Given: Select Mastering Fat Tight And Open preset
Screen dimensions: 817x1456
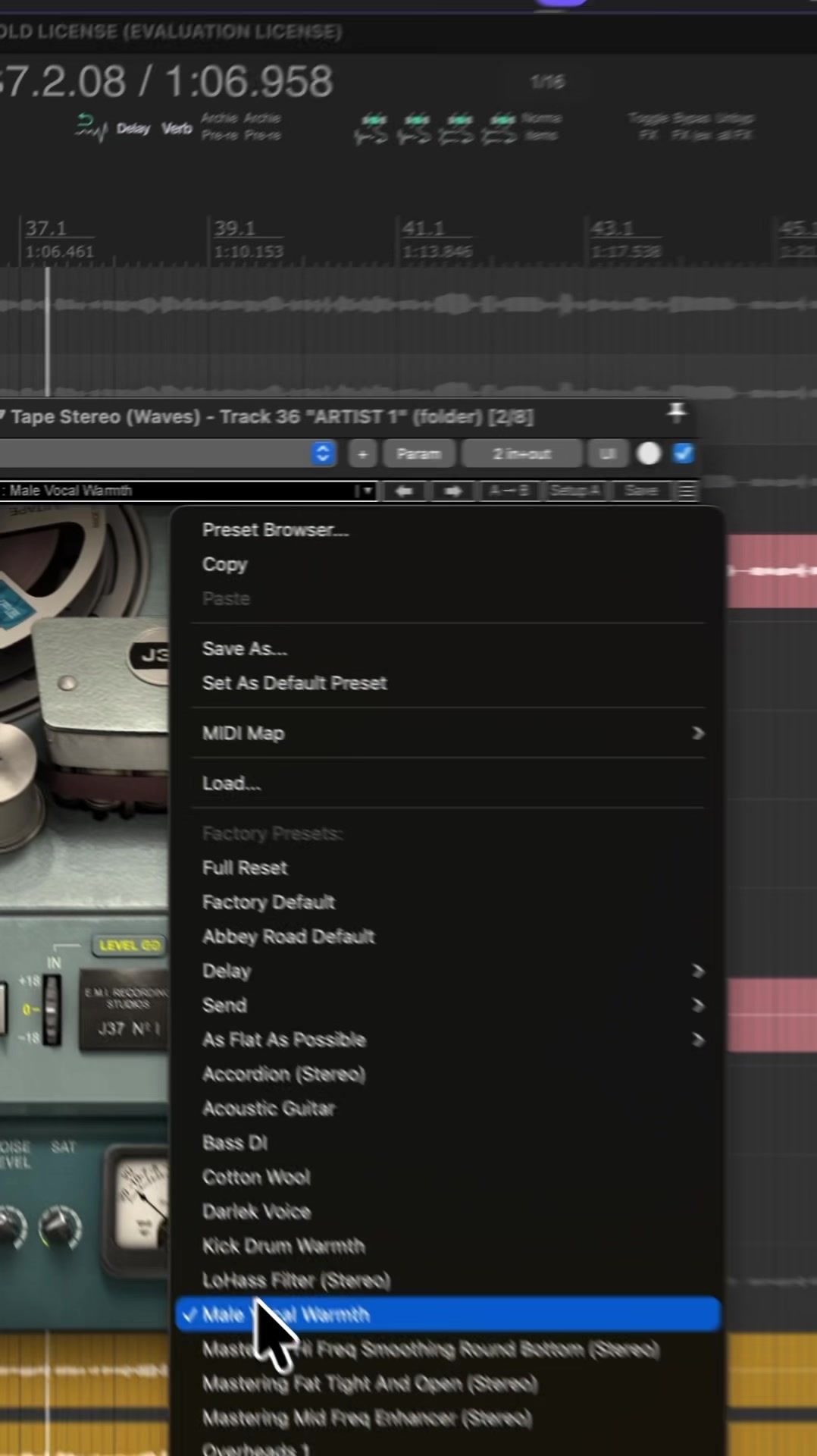Looking at the screenshot, I should [x=447, y=1383].
